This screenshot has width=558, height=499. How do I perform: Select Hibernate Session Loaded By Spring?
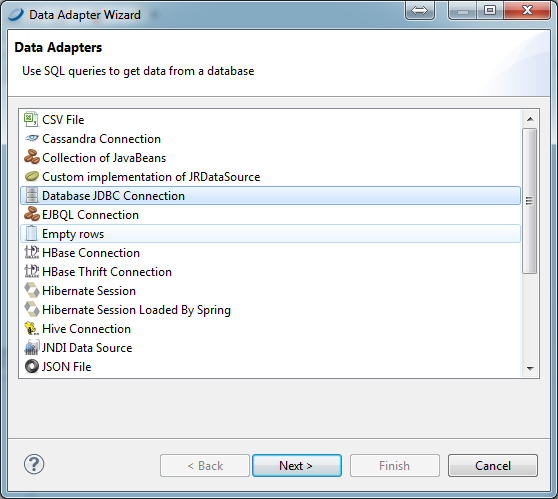[270, 310]
